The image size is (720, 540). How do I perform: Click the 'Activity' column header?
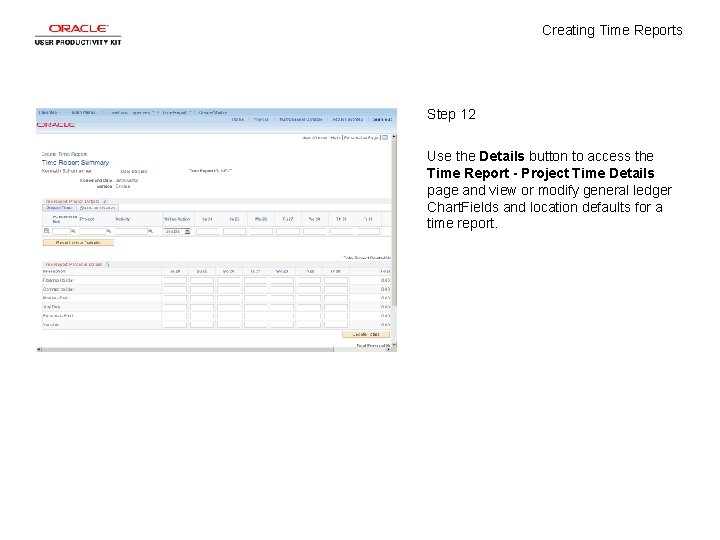click(123, 219)
